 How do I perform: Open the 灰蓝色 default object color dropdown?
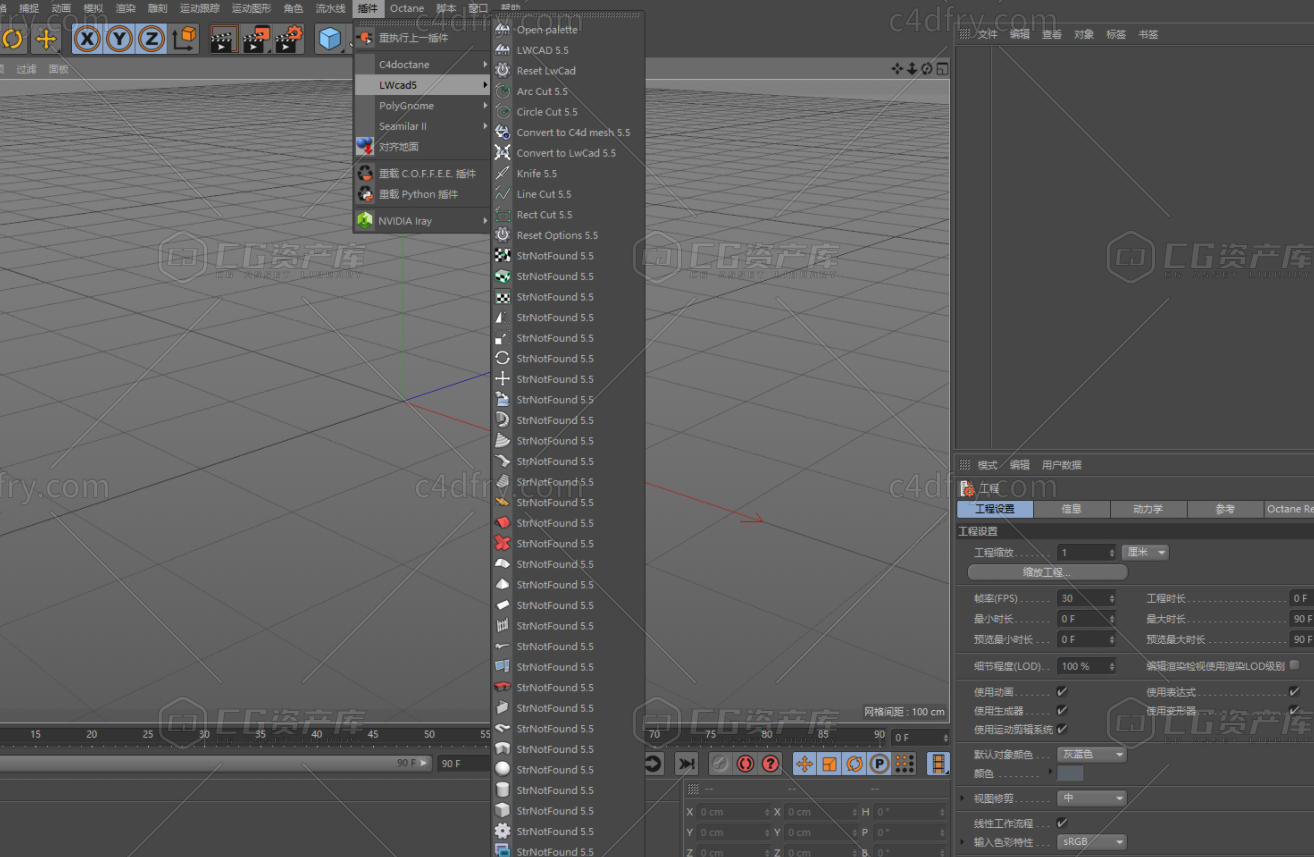[x=1092, y=754]
